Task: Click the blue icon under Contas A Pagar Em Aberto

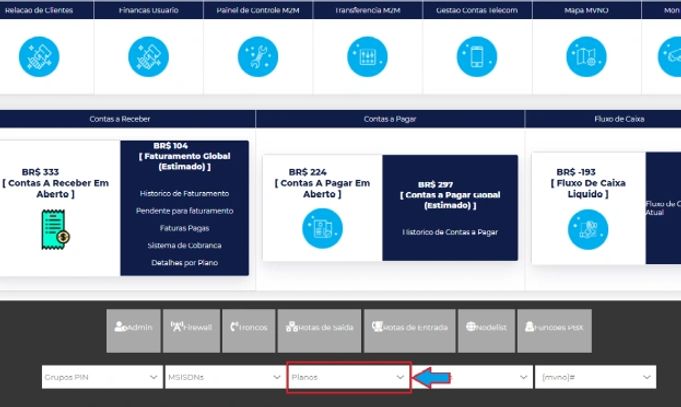Action: point(322,228)
